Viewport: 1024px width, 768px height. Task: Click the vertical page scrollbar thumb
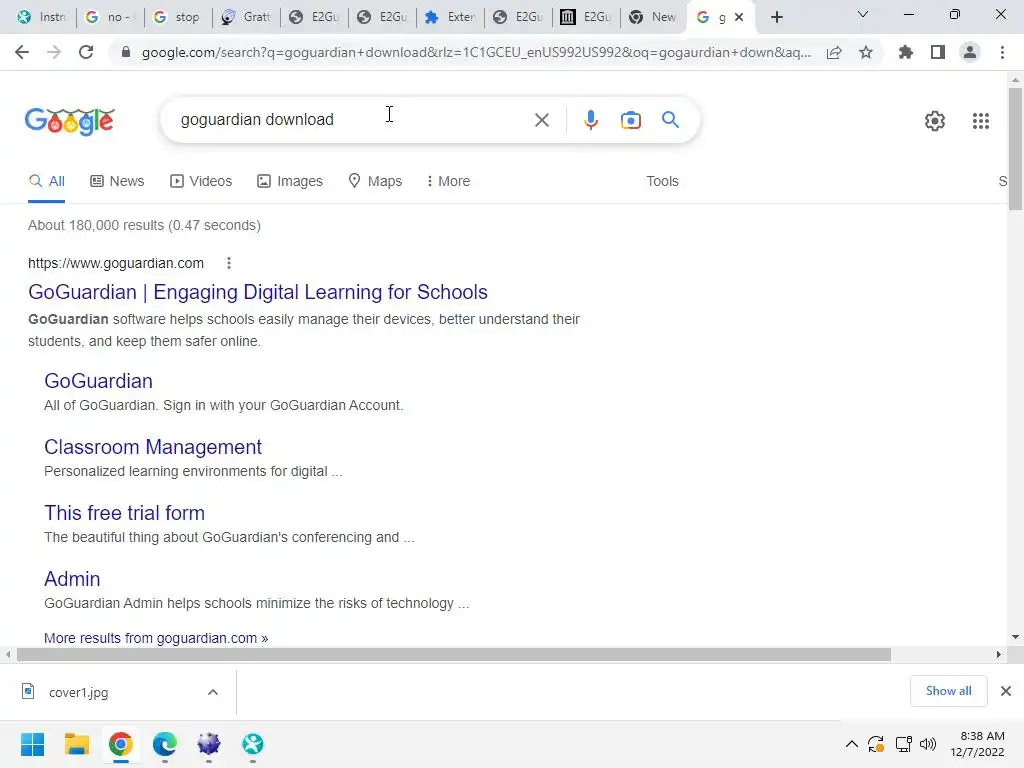coord(1015,149)
